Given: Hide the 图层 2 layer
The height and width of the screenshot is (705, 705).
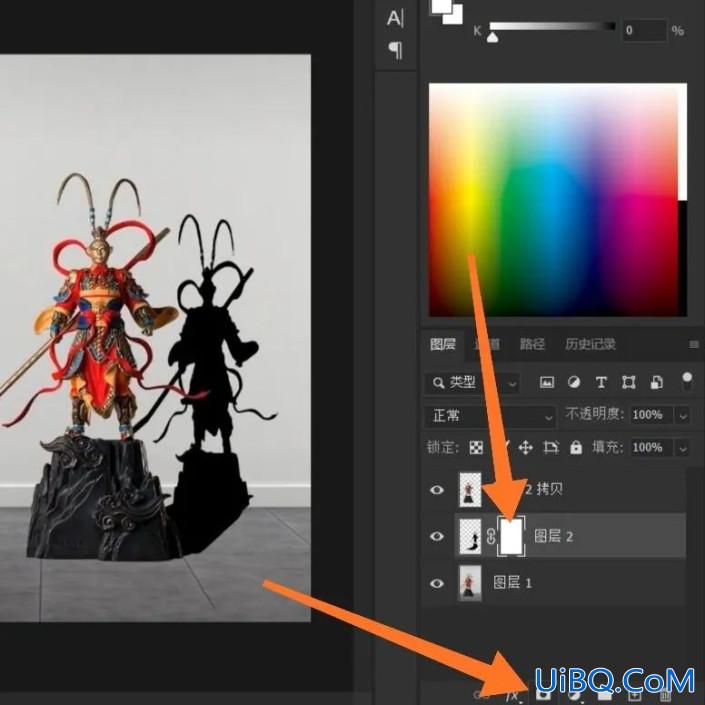Looking at the screenshot, I should 437,536.
